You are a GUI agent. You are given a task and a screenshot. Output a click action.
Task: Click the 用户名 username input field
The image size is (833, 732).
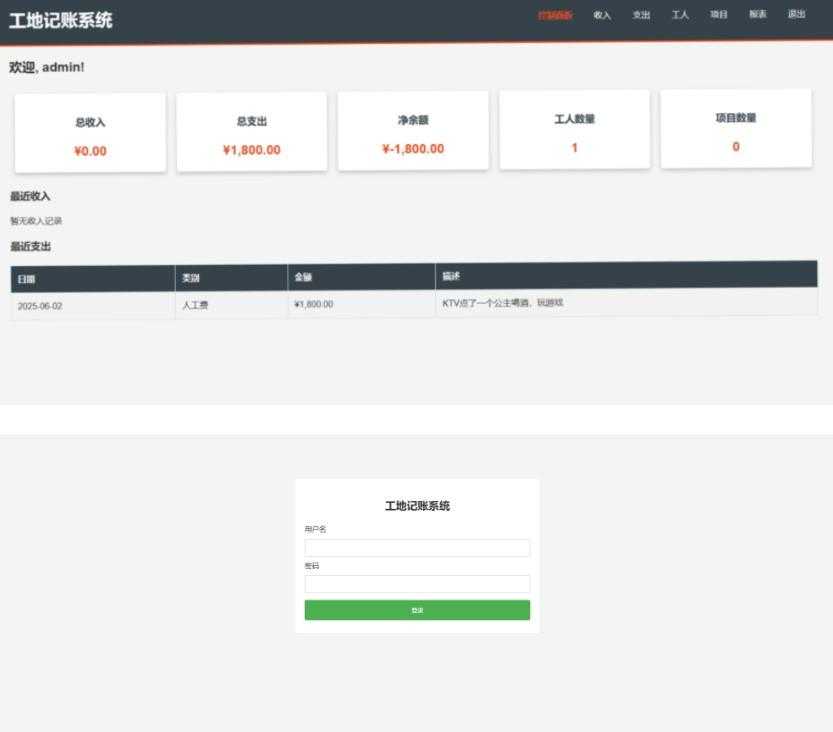tap(417, 547)
